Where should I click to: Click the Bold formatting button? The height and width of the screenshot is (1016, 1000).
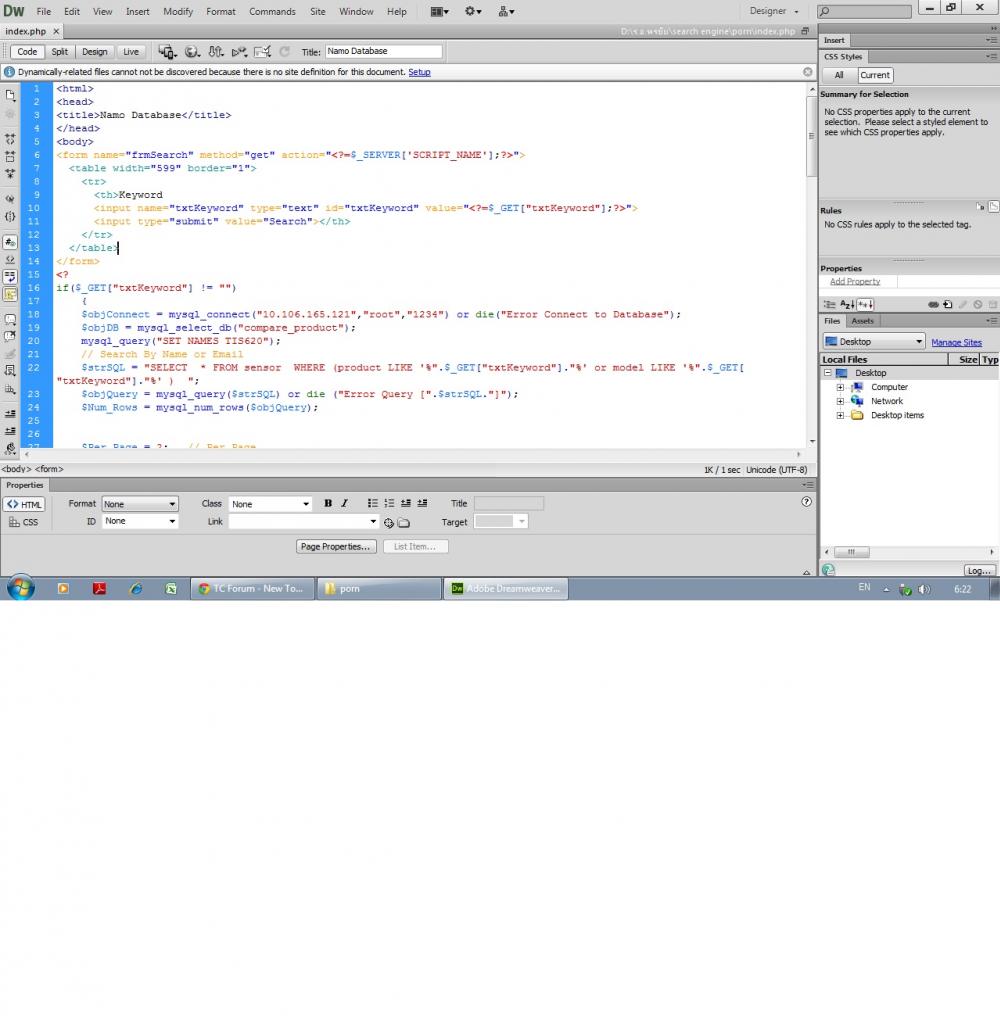[328, 503]
